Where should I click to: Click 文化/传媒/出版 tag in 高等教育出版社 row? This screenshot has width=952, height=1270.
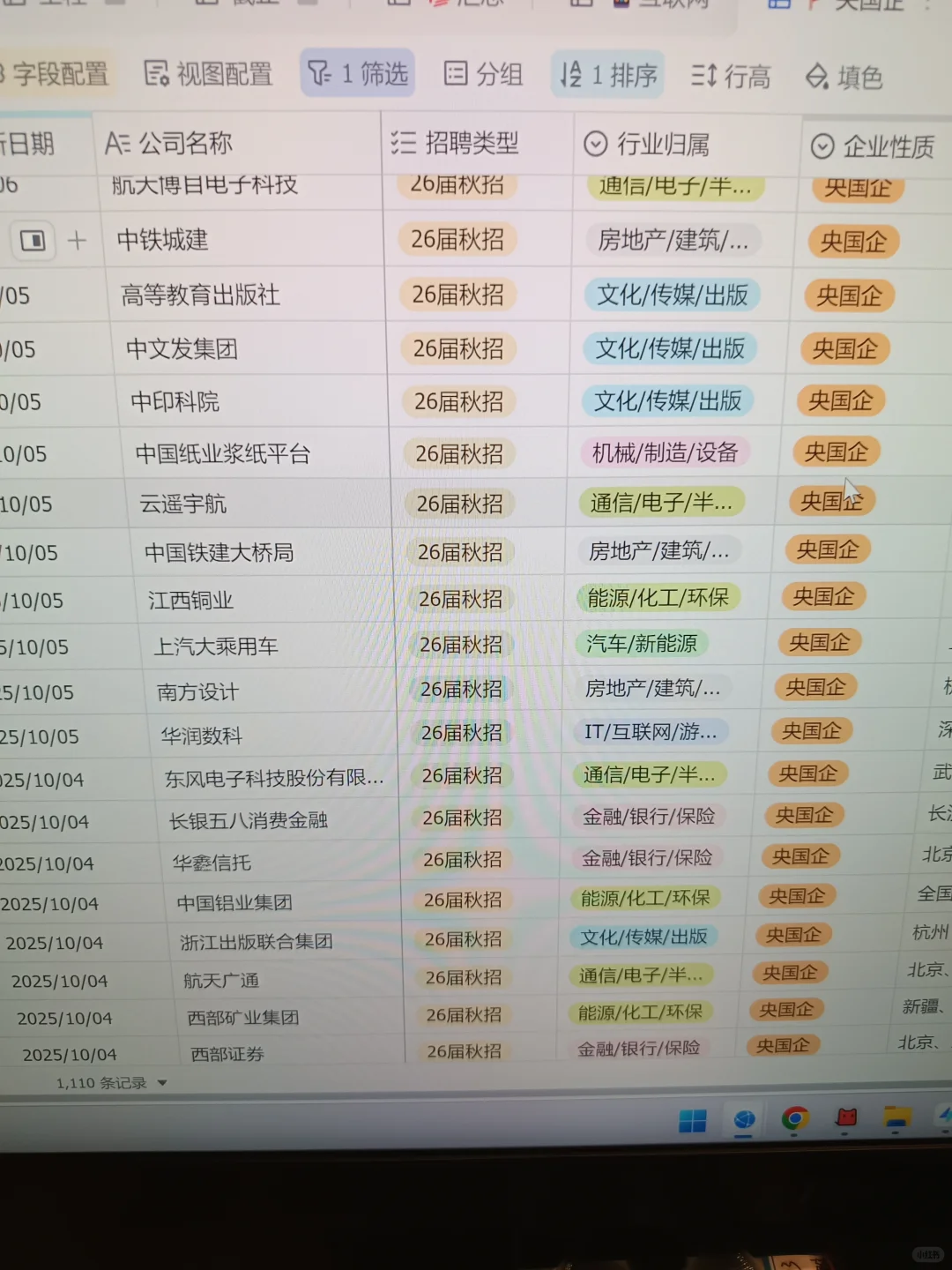click(672, 295)
